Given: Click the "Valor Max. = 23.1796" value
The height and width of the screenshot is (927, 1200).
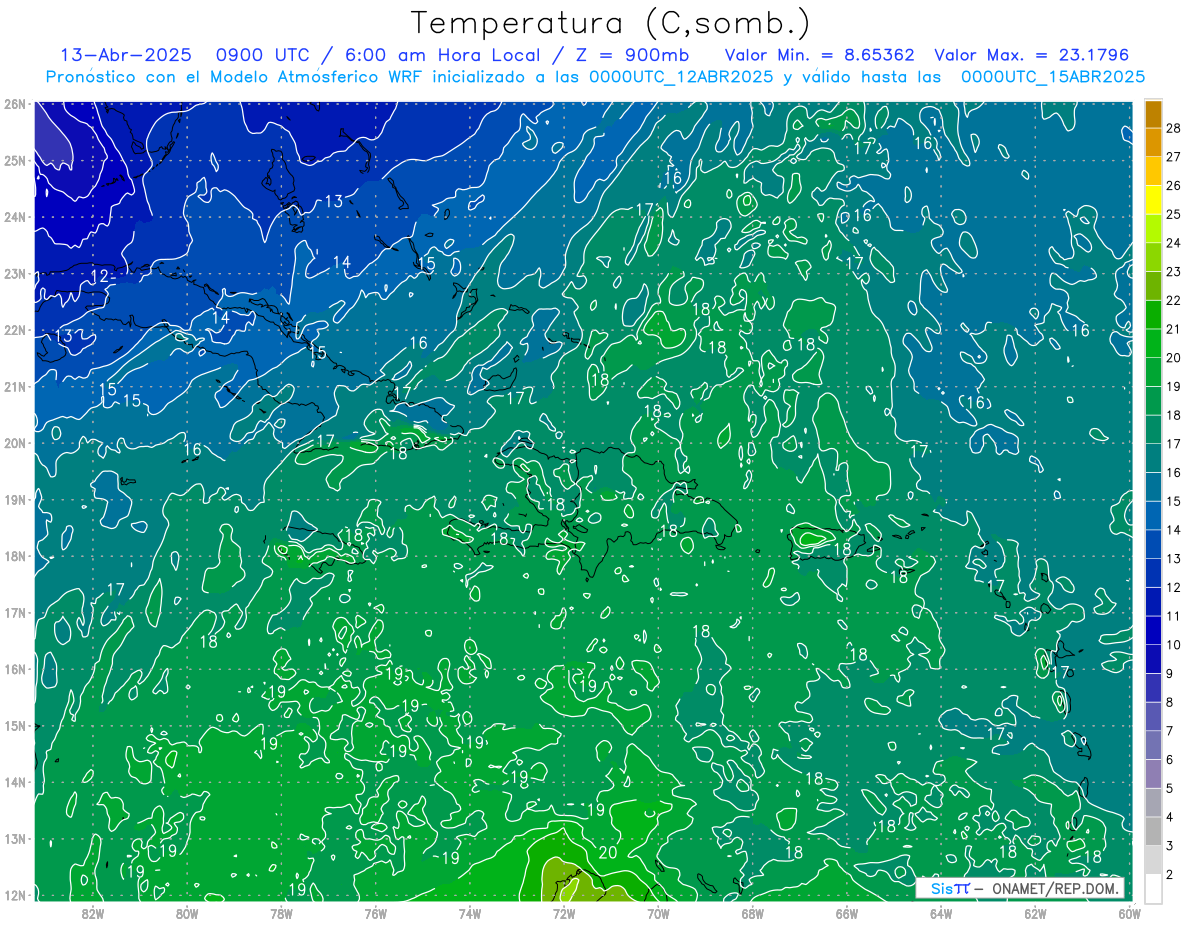Looking at the screenshot, I should 1032,55.
